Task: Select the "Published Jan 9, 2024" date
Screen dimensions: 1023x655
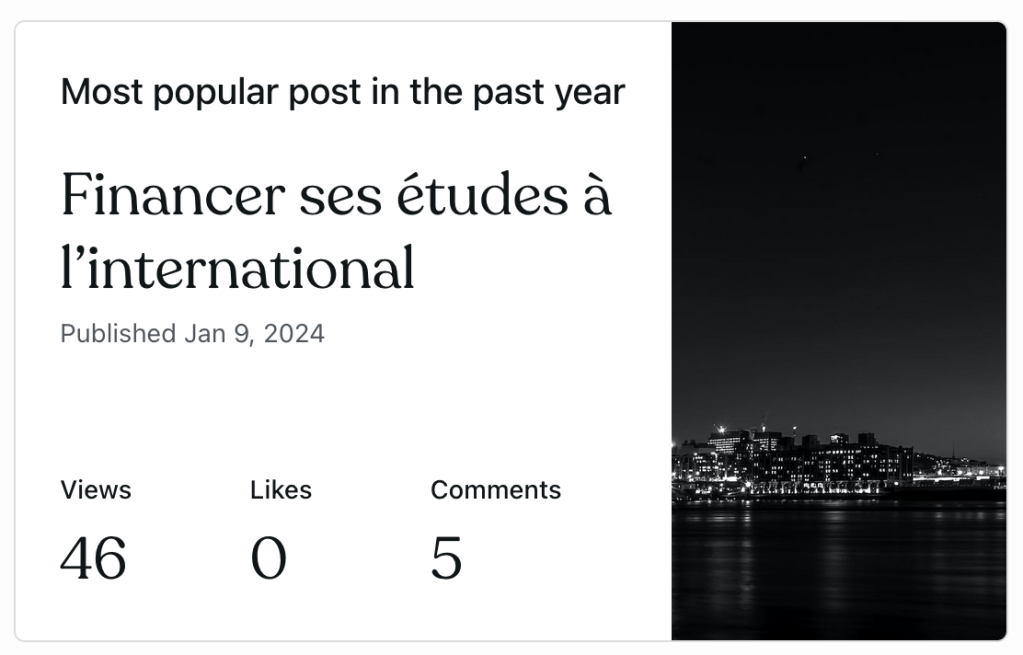Action: [x=192, y=333]
